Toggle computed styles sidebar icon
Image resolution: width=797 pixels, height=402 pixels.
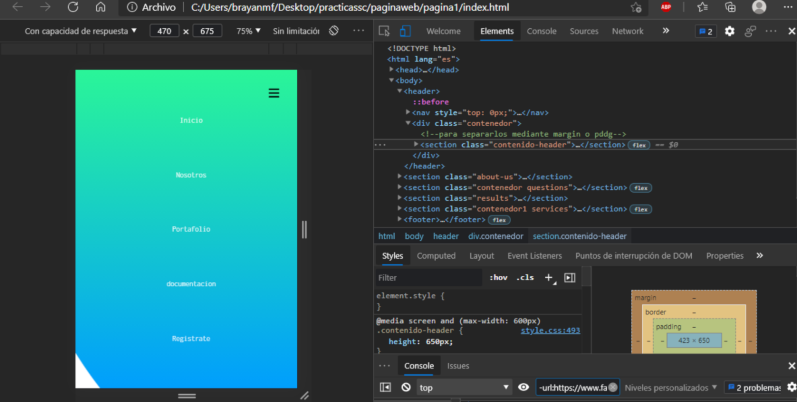pos(570,277)
